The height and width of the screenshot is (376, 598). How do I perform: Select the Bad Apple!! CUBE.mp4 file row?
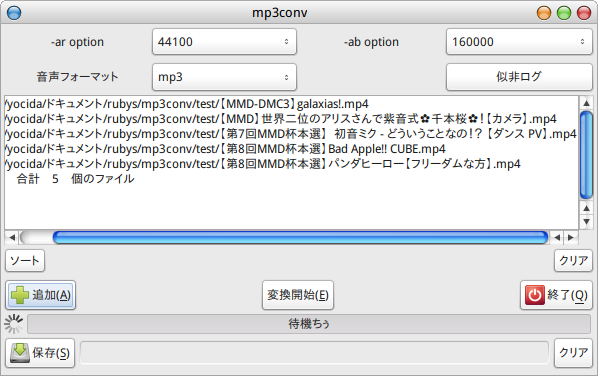291,149
